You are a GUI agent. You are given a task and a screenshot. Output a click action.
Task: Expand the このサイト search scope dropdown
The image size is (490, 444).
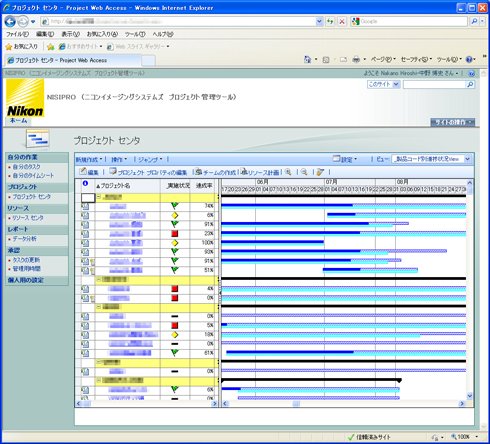point(383,84)
